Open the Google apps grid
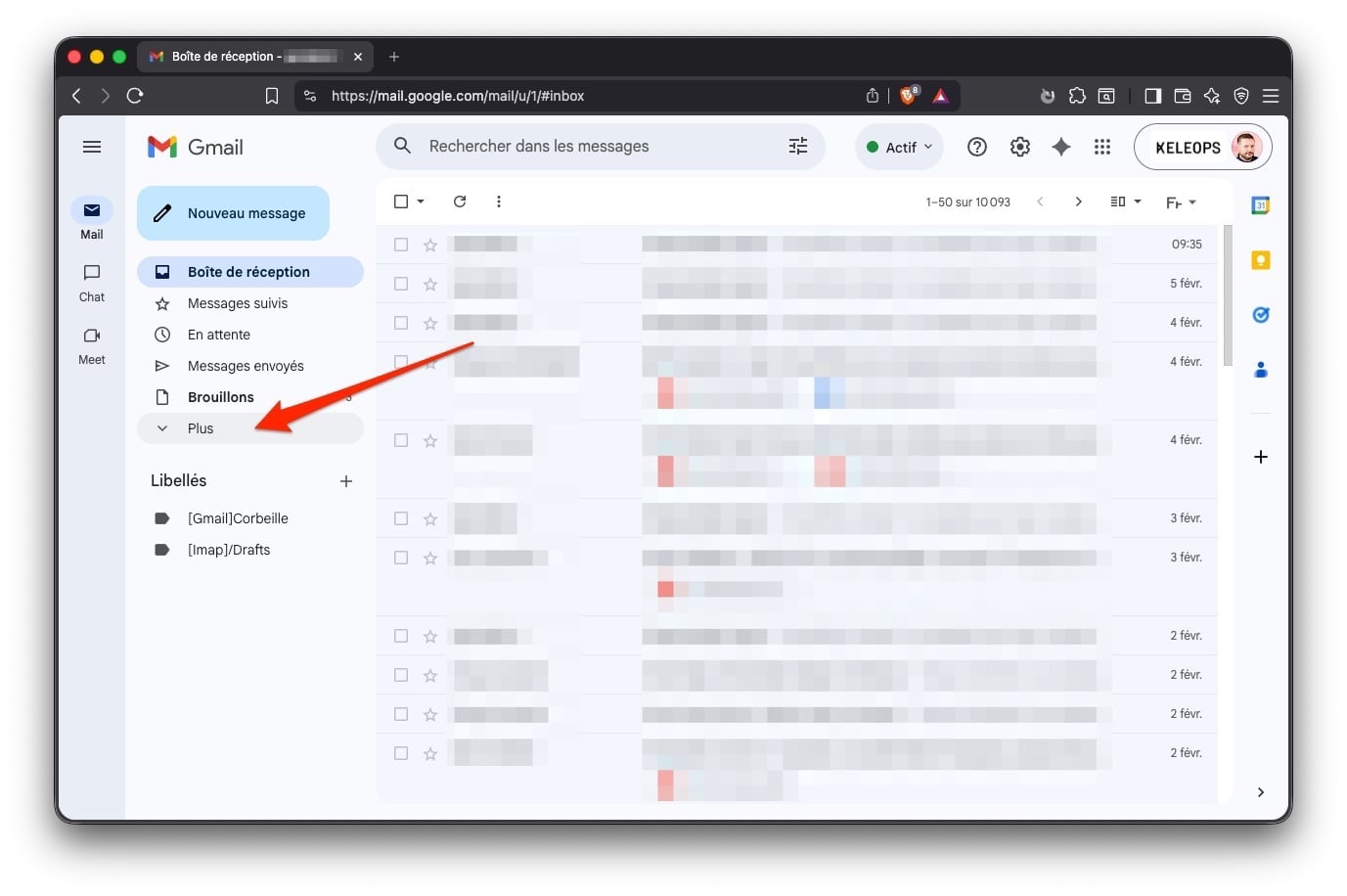 [1101, 147]
